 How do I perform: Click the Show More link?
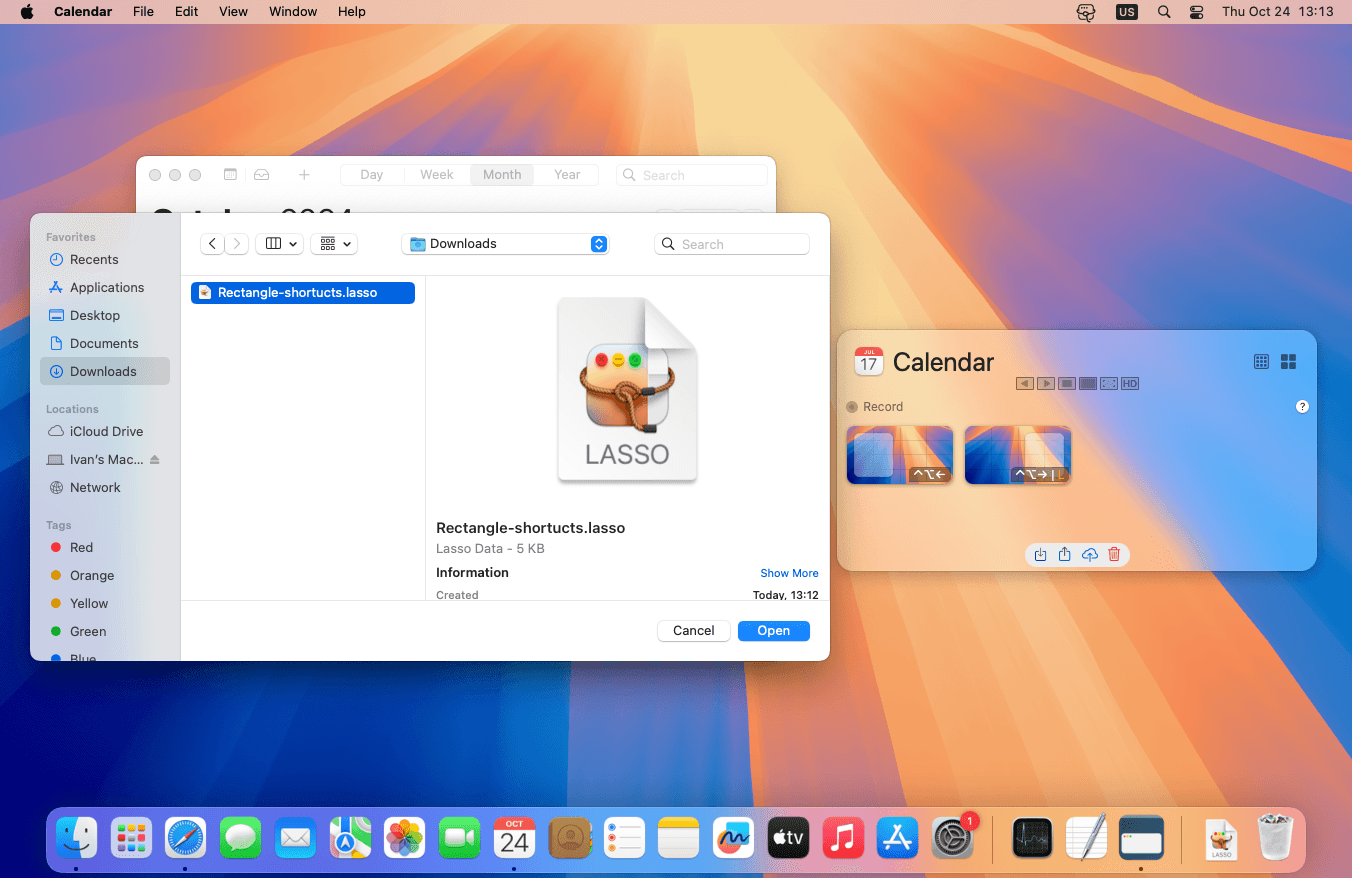tap(789, 573)
